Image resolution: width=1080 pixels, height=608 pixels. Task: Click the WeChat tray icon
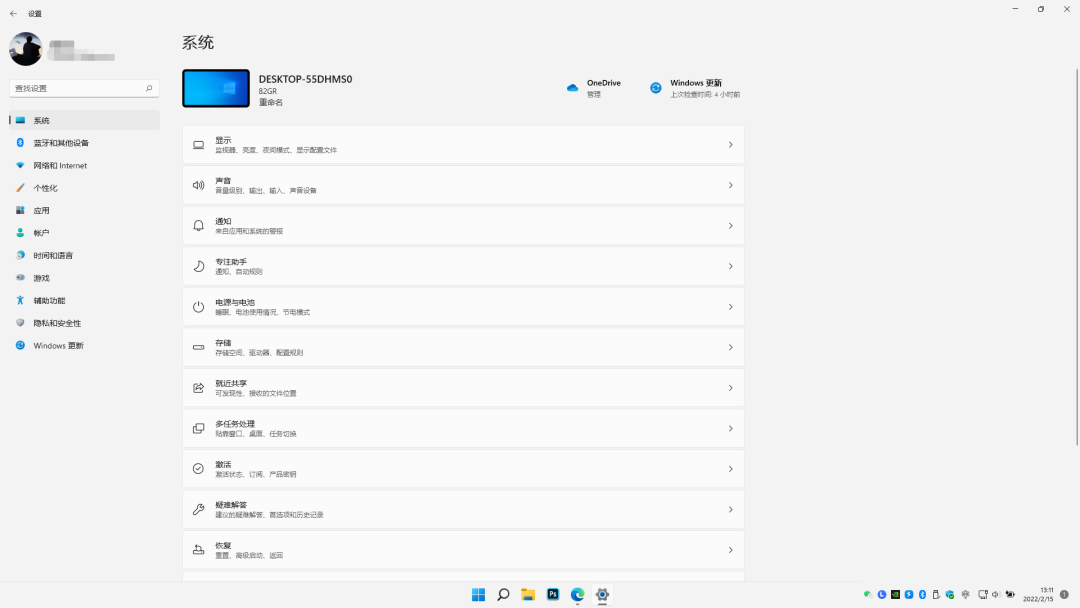click(868, 594)
